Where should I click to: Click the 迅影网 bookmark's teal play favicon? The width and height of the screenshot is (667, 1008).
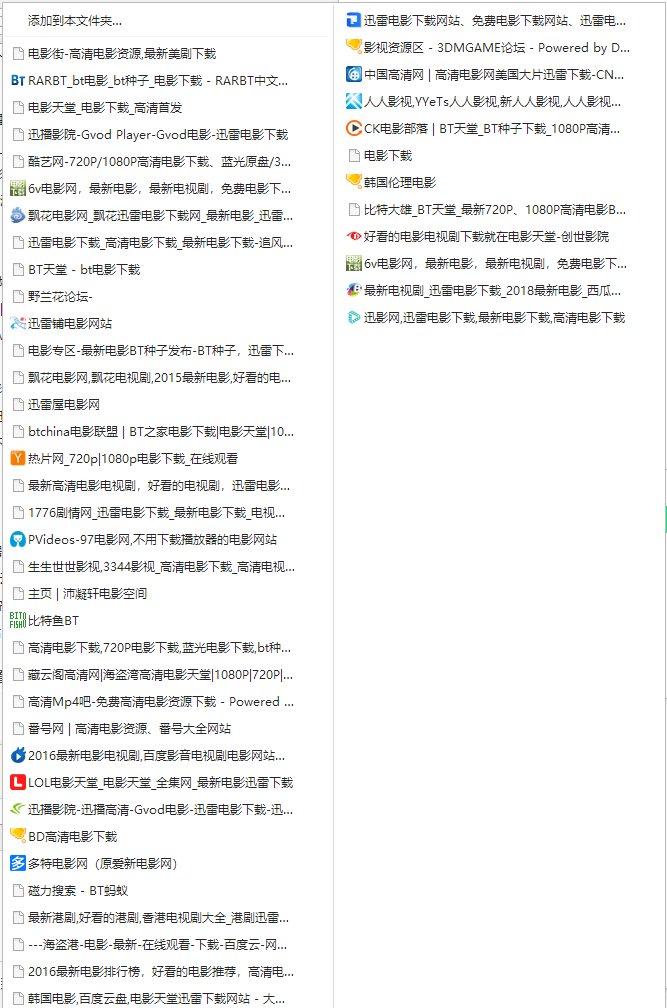pos(353,318)
